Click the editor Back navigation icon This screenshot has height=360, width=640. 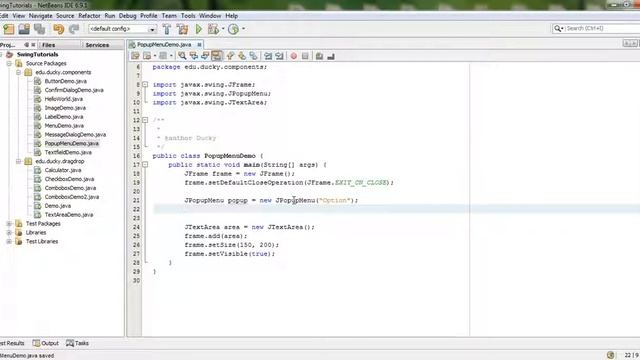[x=147, y=56]
